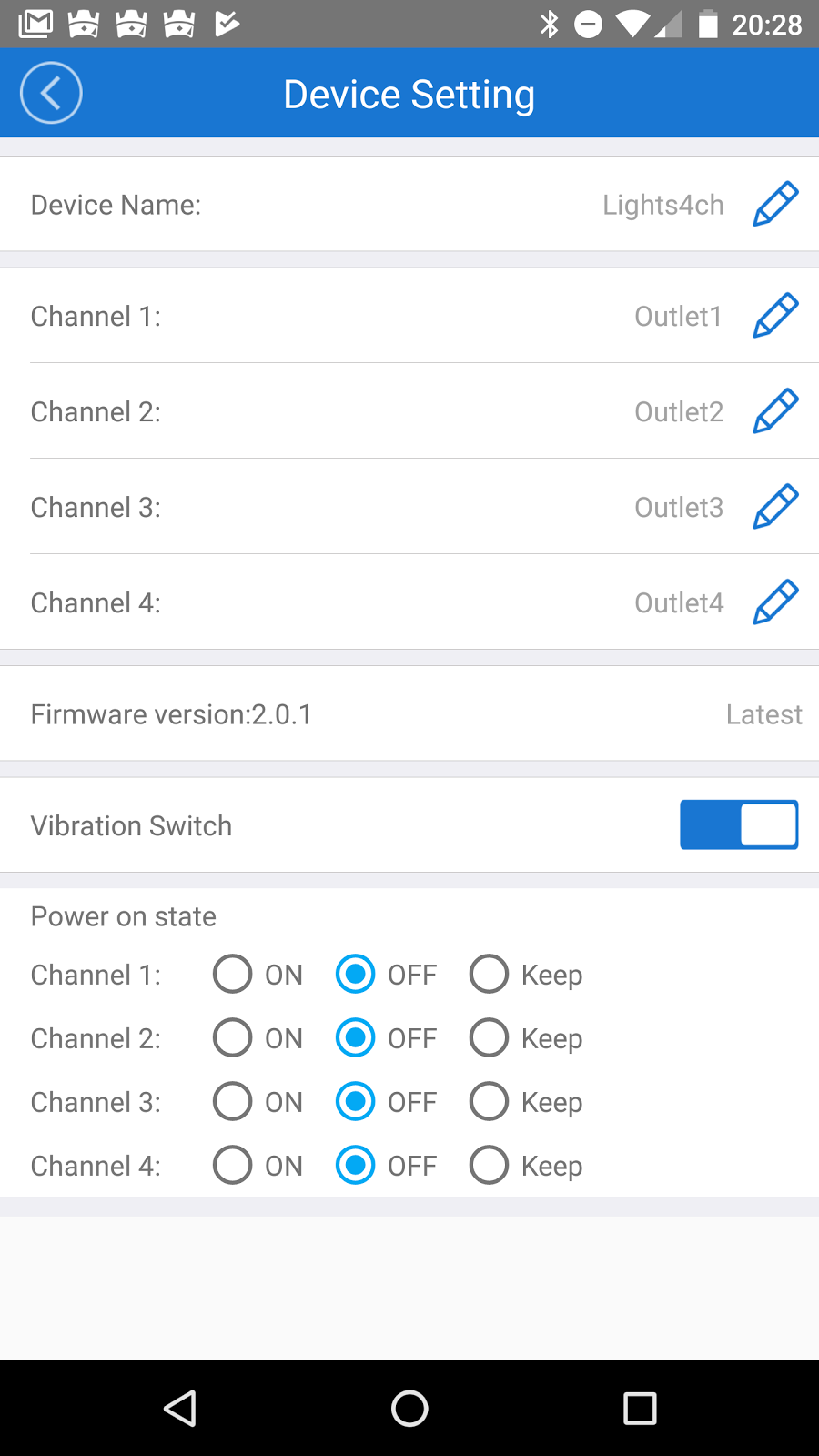
Task: Tap the Firmware version row
Action: pyautogui.click(x=409, y=713)
